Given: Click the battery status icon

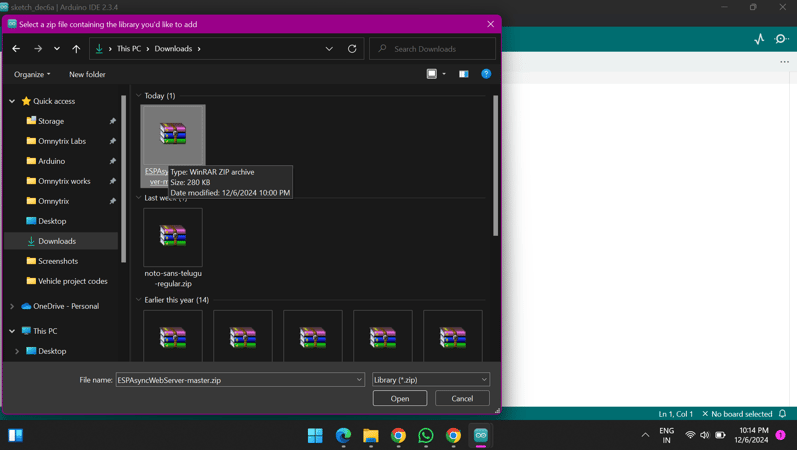Looking at the screenshot, I should coord(720,435).
